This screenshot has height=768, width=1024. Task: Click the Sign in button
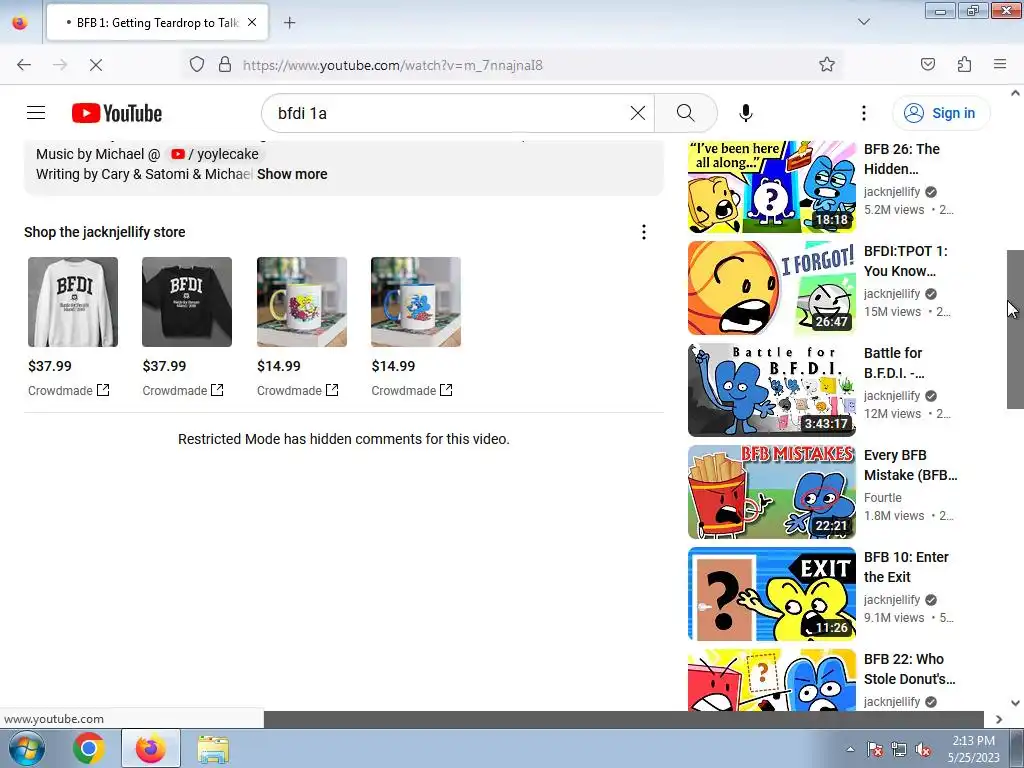point(941,113)
